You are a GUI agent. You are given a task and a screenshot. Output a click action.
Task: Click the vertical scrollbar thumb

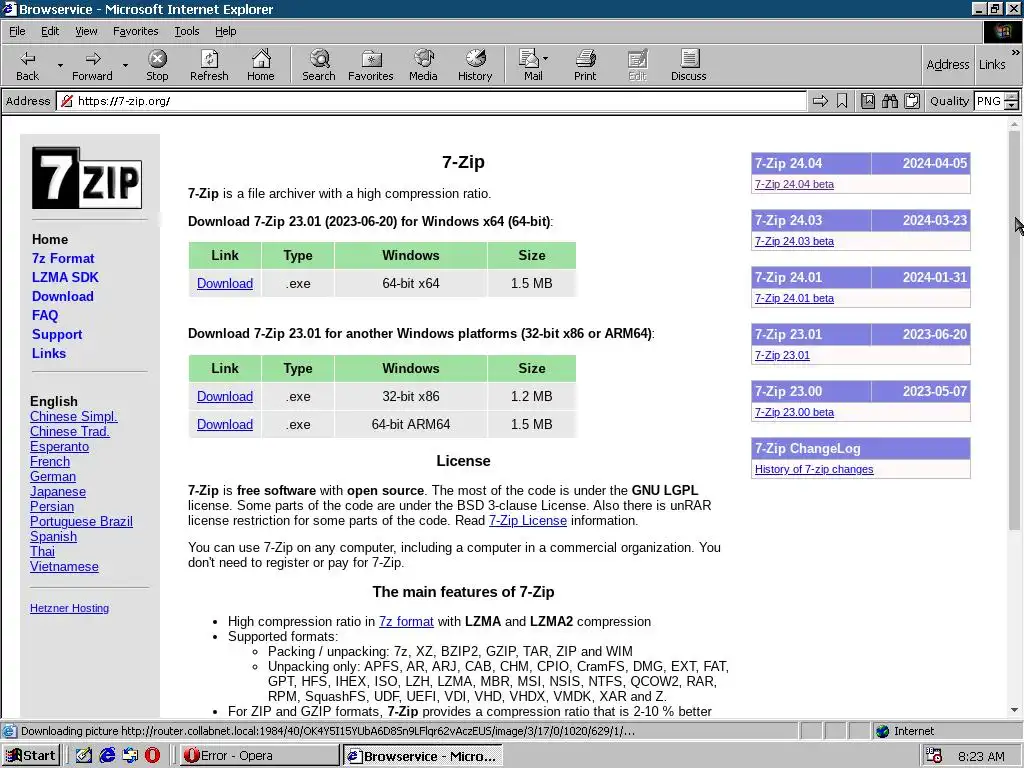click(x=1014, y=330)
